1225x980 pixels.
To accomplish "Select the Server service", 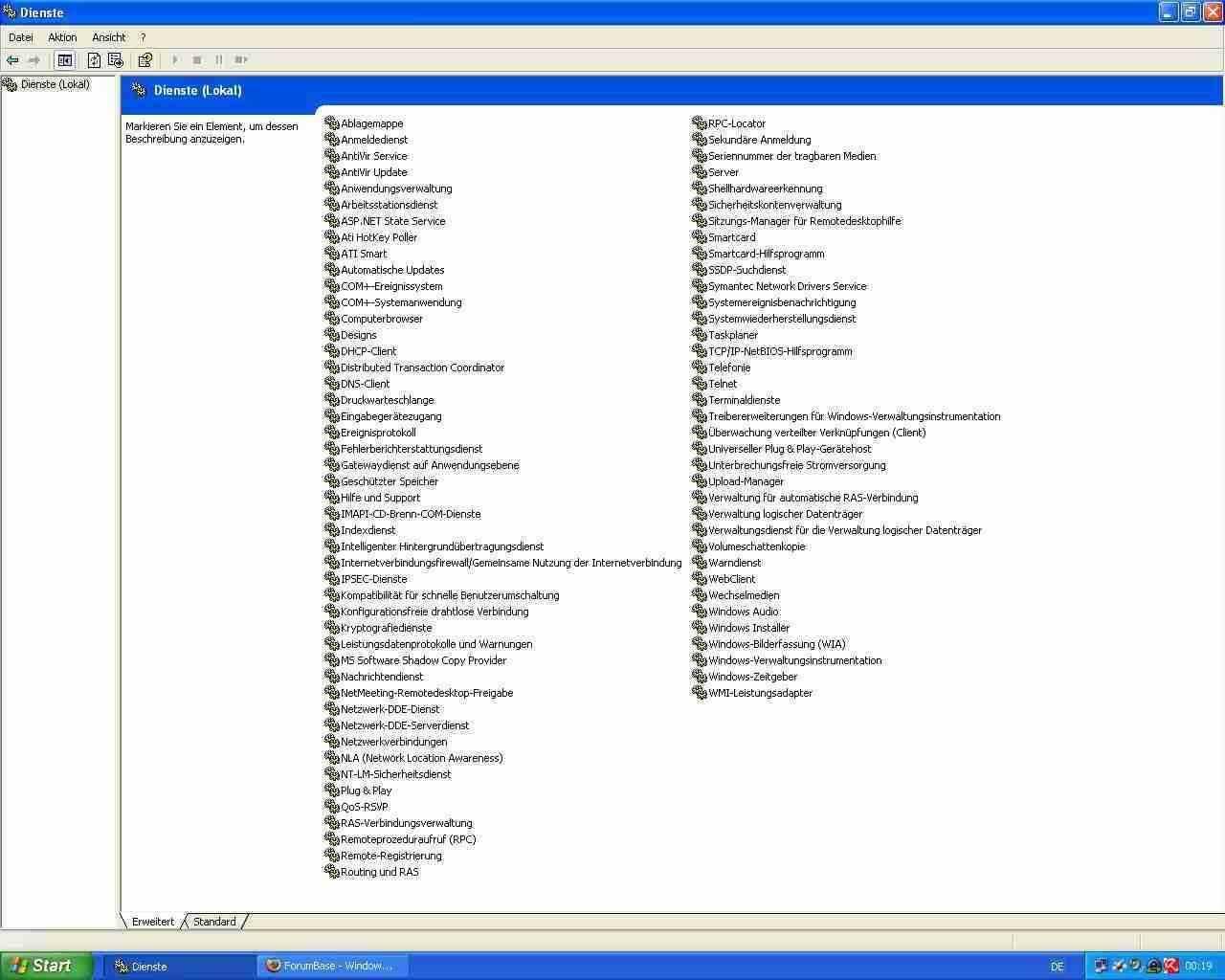I will [x=724, y=172].
